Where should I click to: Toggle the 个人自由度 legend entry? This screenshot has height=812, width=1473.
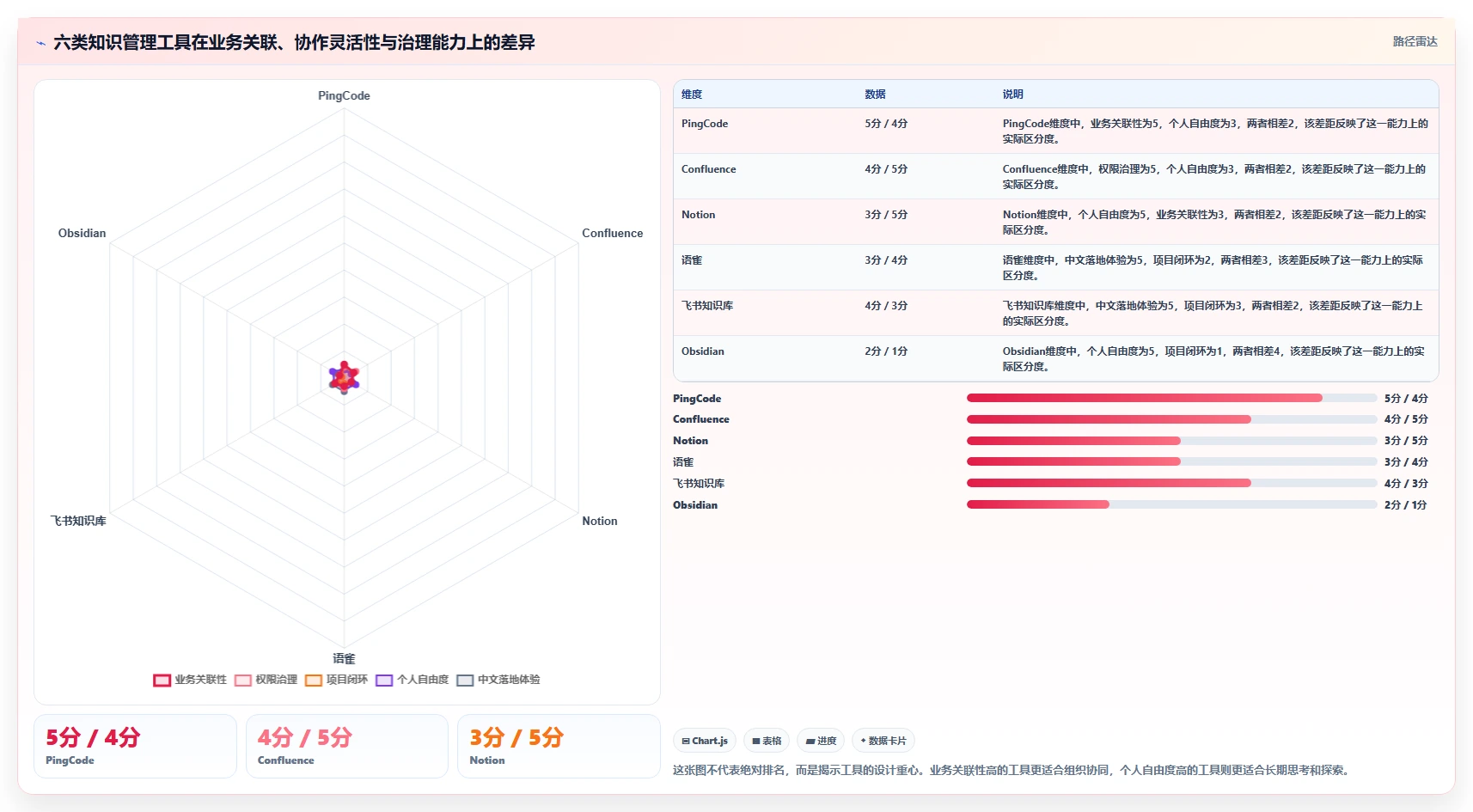412,680
